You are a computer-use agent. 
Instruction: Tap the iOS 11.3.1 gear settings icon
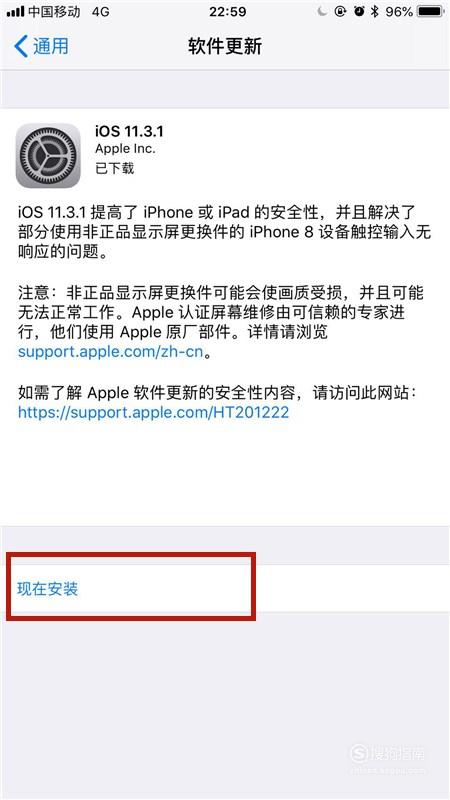coord(48,156)
